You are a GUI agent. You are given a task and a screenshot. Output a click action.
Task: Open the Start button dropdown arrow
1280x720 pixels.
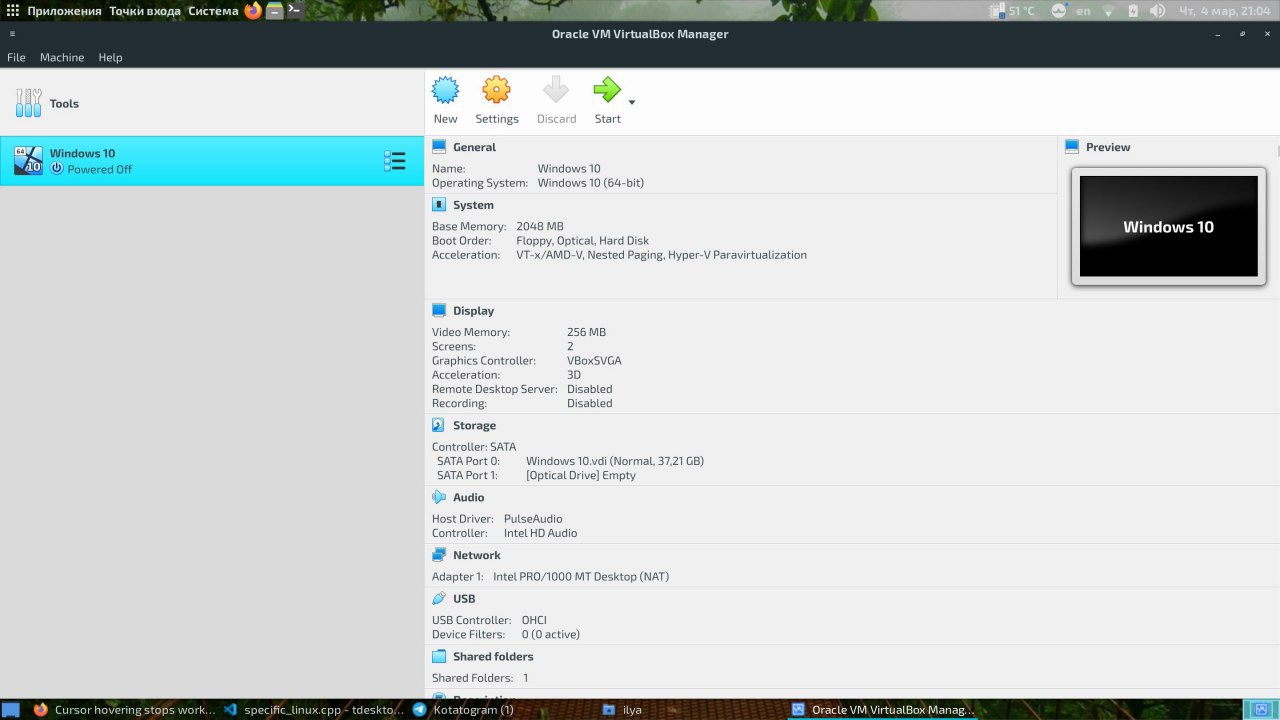click(x=632, y=102)
